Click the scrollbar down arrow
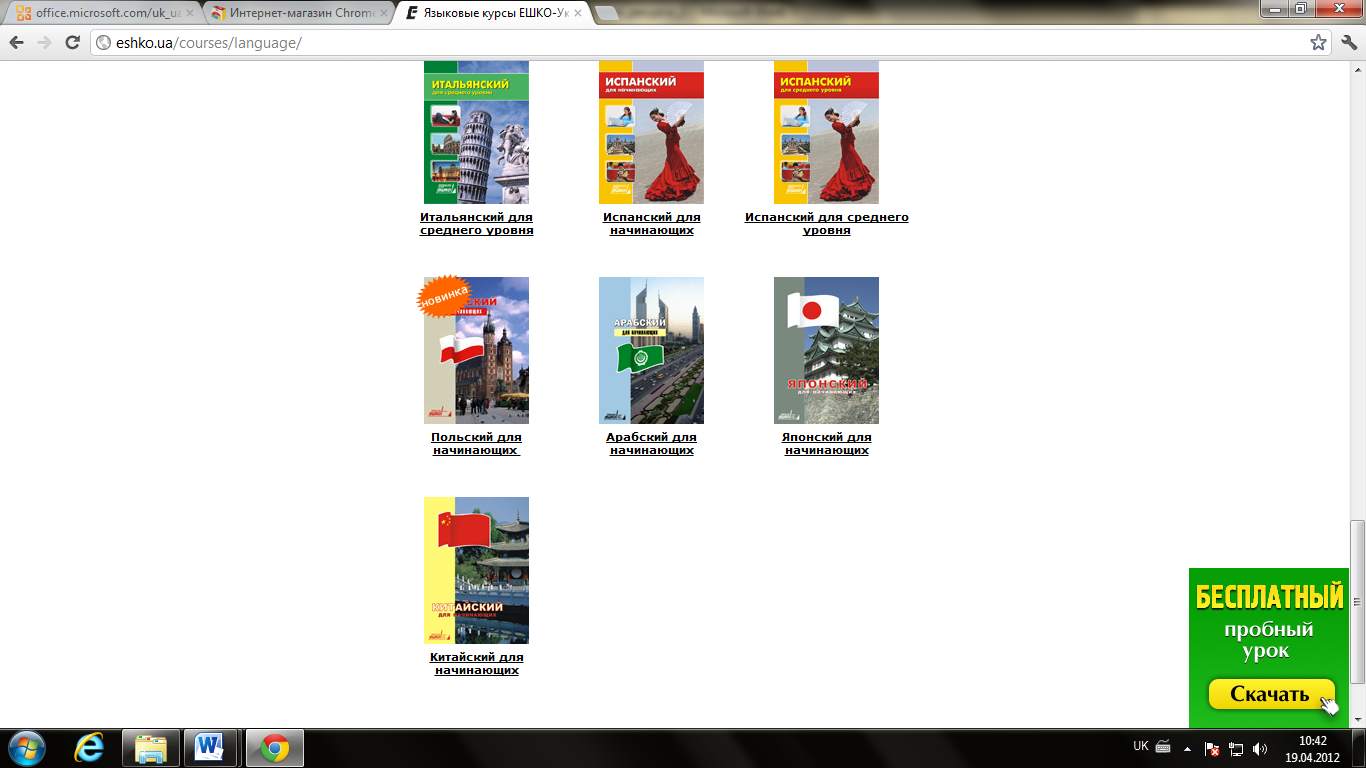Screen dimensions: 1366x768 [1357, 720]
